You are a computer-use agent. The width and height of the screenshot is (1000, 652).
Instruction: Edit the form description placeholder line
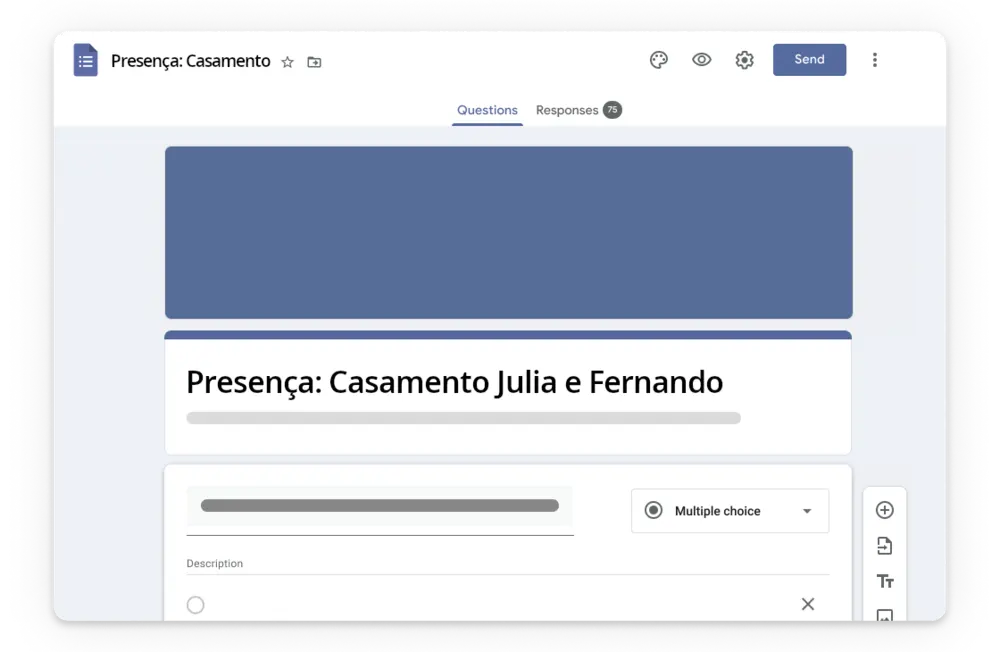(x=464, y=418)
